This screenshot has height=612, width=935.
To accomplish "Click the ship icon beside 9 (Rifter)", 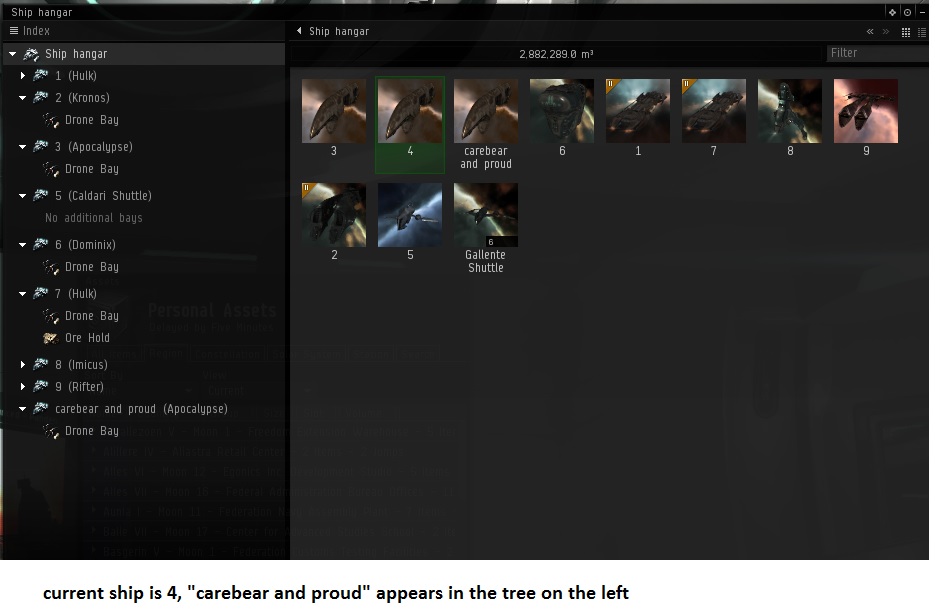I will (x=41, y=386).
